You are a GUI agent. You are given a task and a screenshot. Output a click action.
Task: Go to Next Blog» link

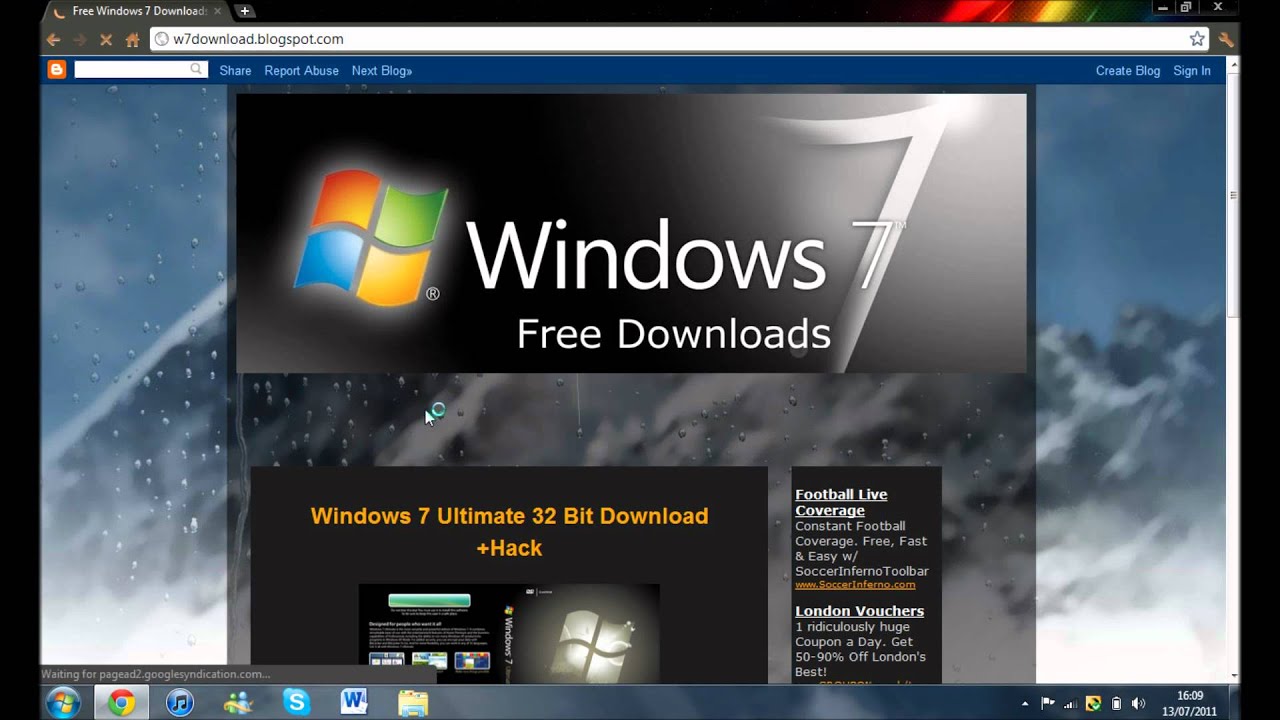(382, 71)
